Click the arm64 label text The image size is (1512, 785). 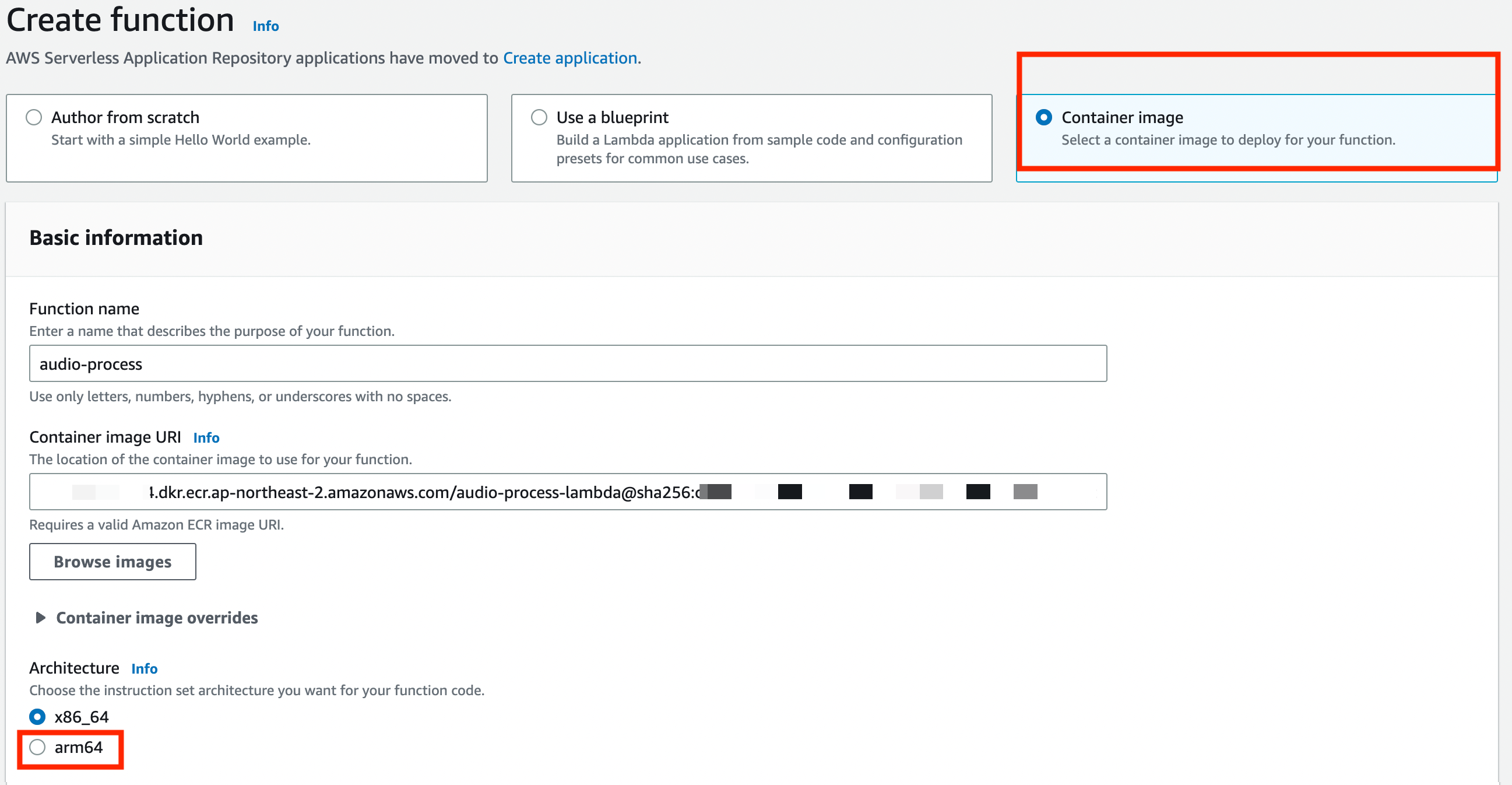(79, 748)
